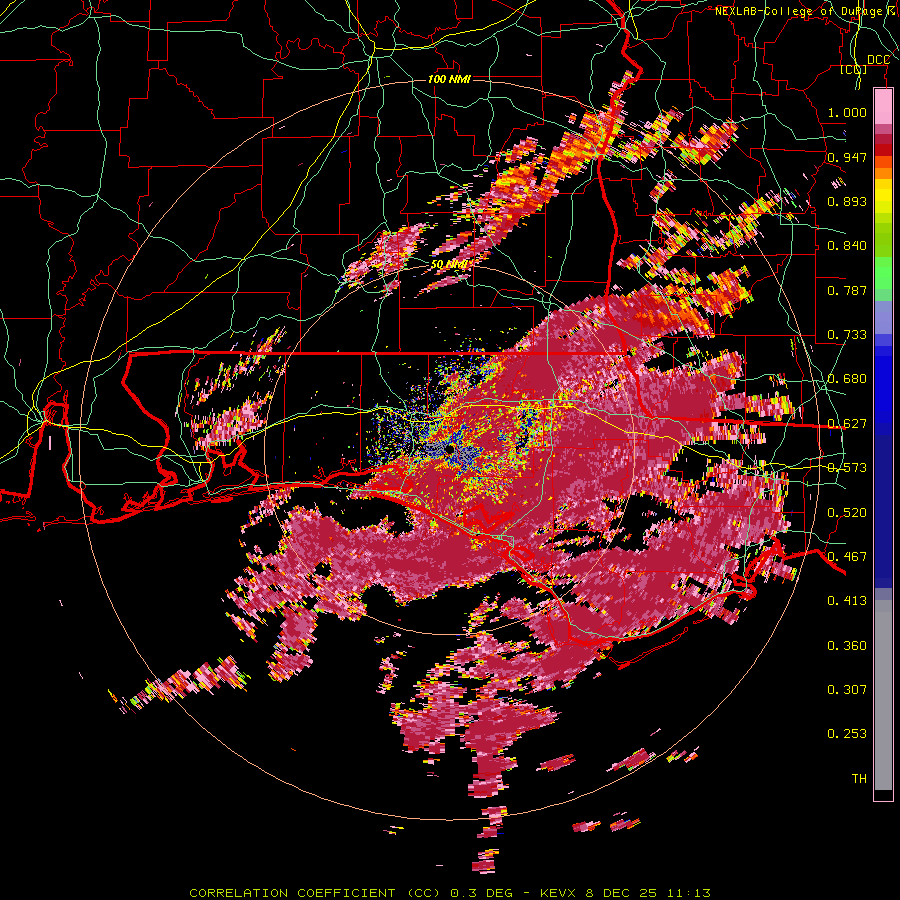Click the 0.573 legend value

847,468
